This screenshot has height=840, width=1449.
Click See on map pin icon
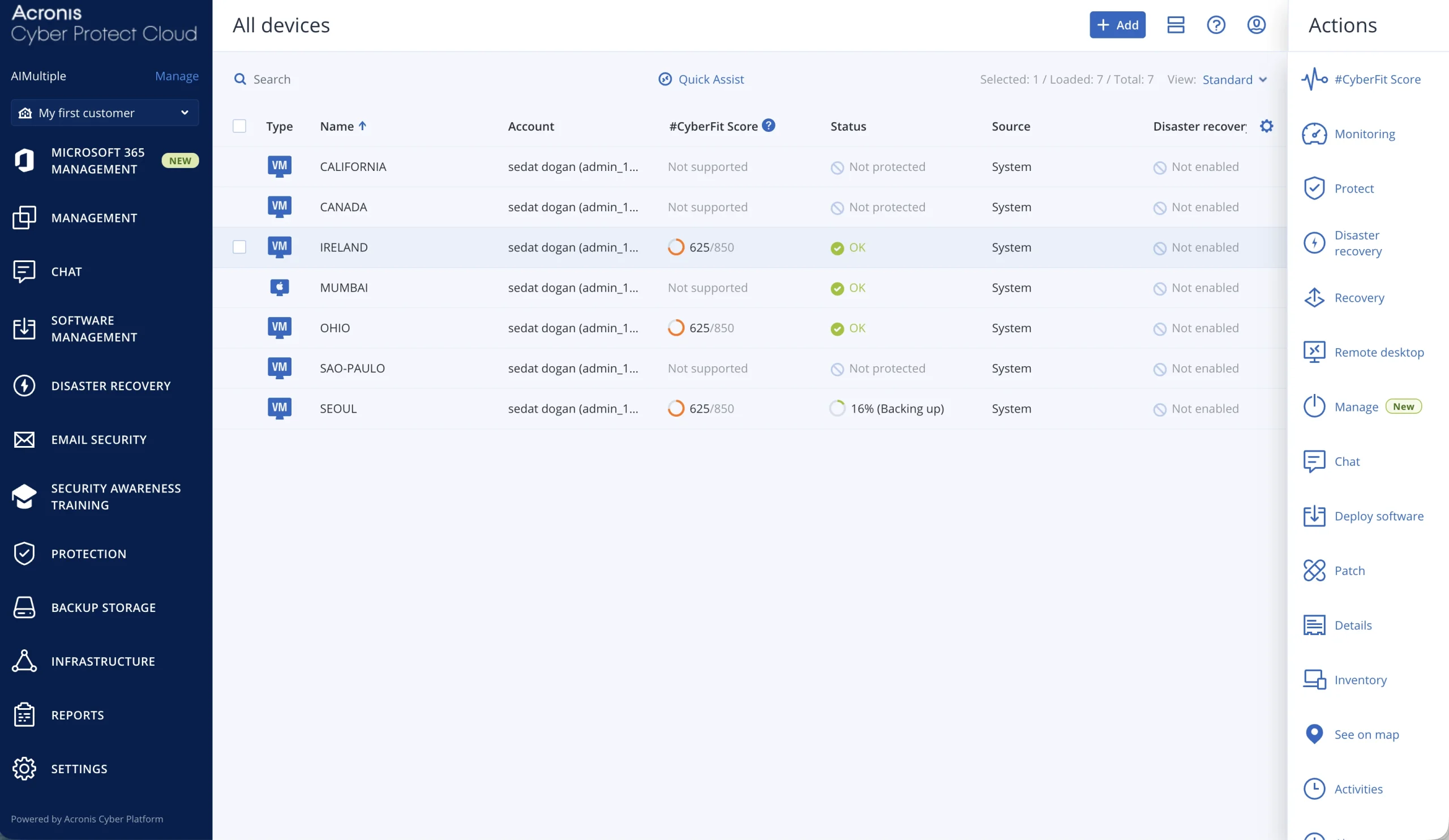click(1314, 734)
